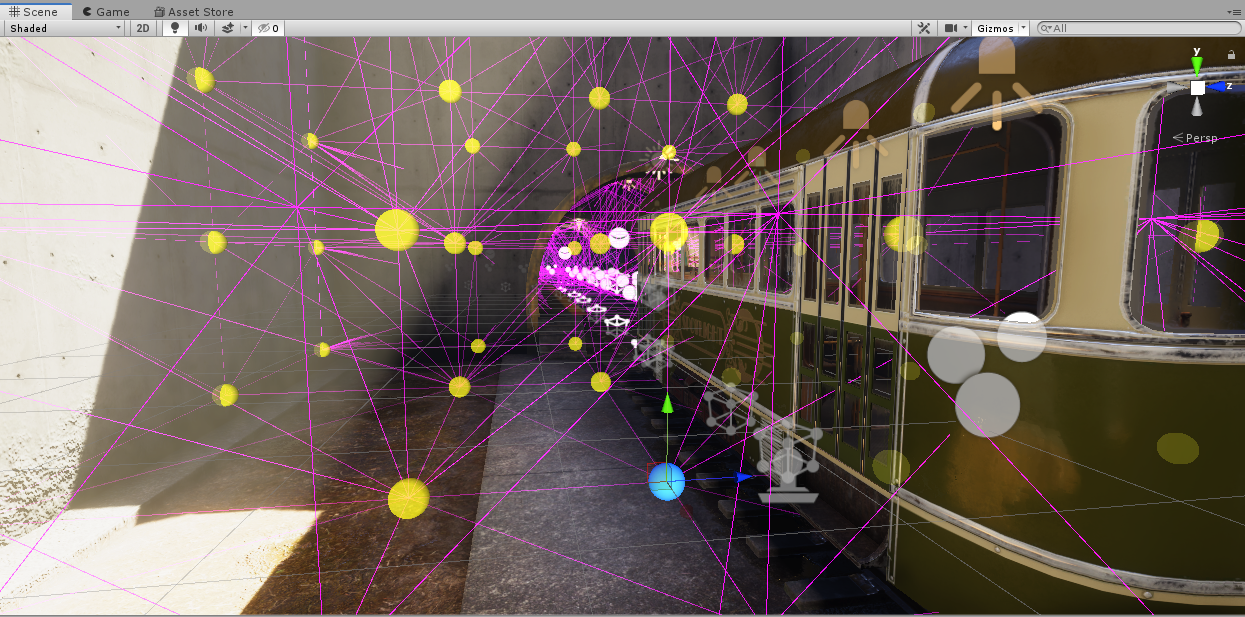The height and width of the screenshot is (617, 1245).
Task: Enable 2D view mode
Action: point(143,28)
